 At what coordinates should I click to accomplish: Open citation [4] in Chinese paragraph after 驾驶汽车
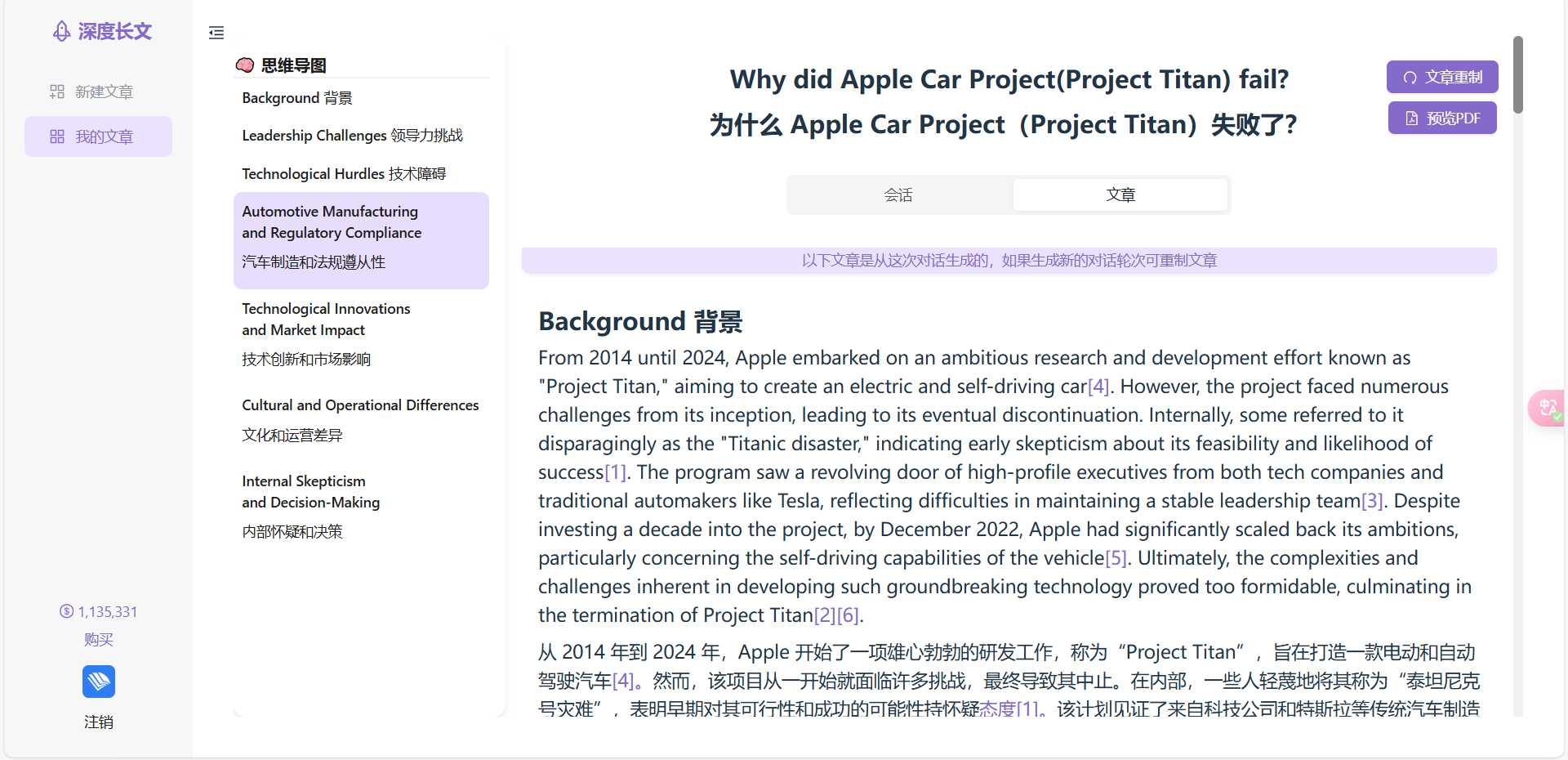[623, 681]
